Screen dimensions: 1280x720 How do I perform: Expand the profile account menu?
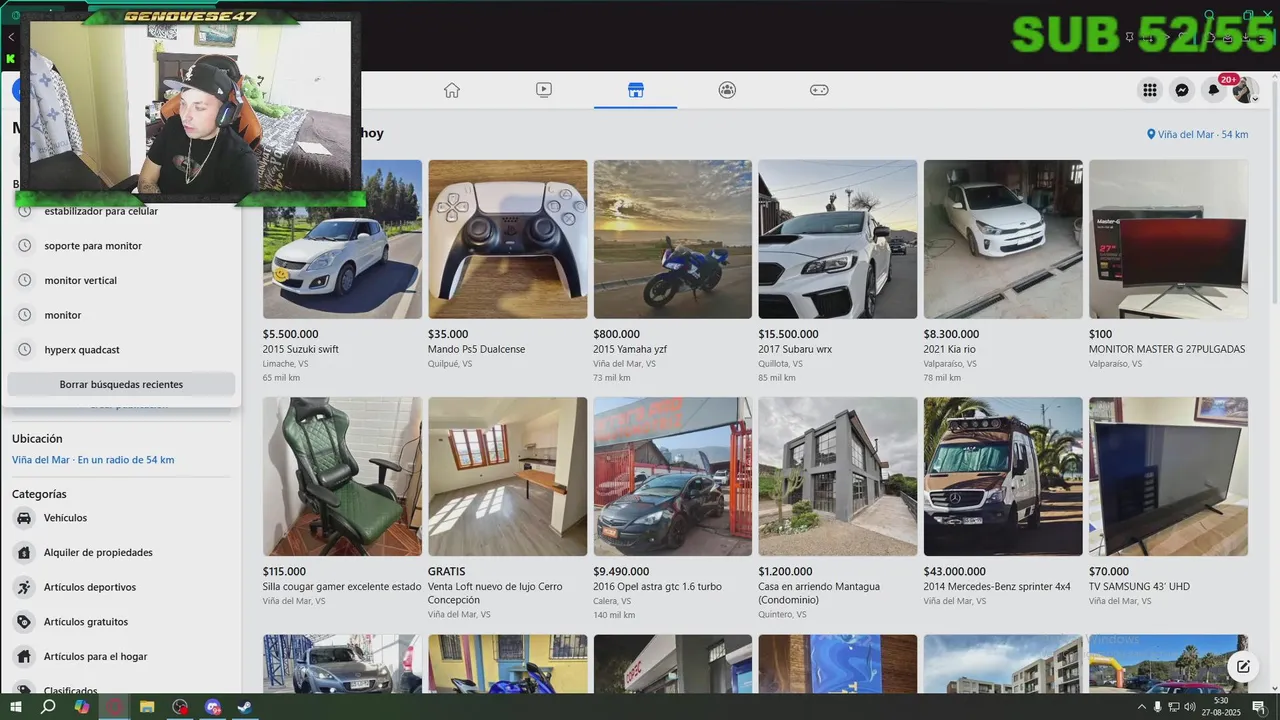(x=1245, y=91)
